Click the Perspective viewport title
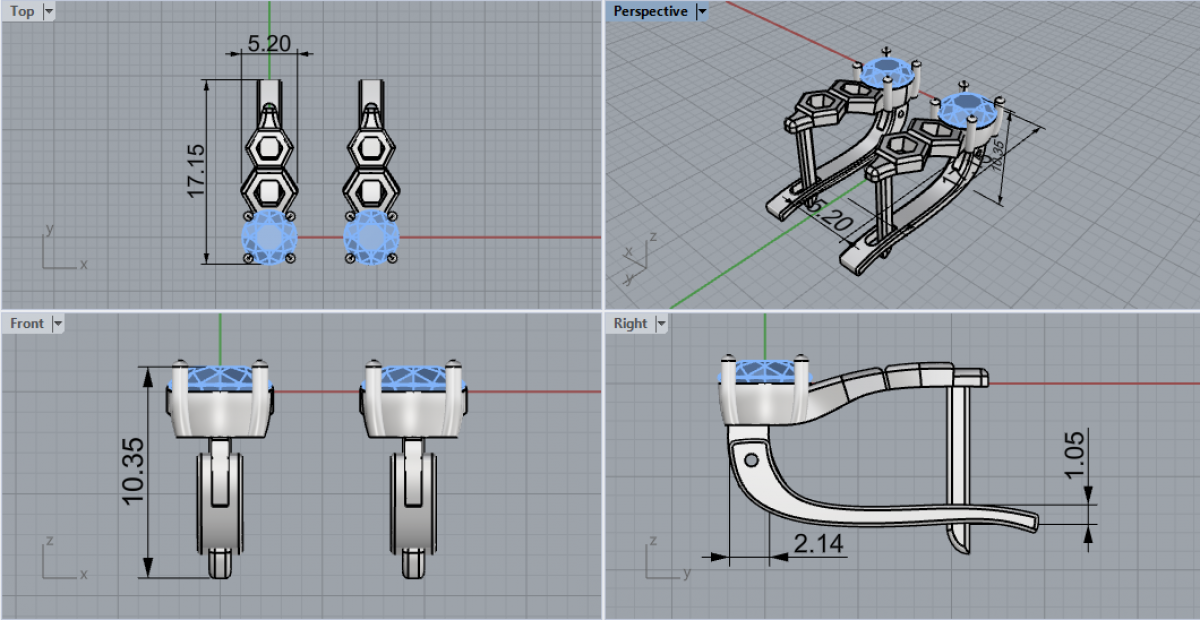The height and width of the screenshot is (620, 1200). tap(650, 12)
